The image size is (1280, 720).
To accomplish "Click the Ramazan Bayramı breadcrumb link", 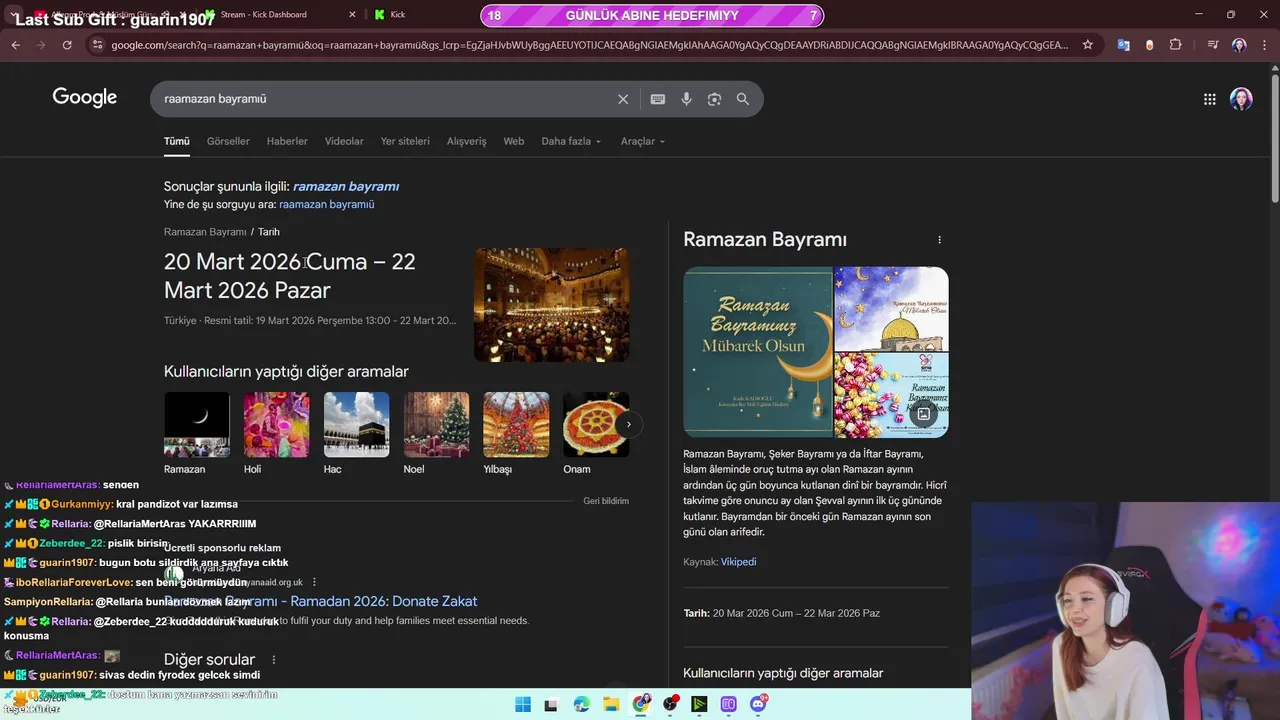I will coord(205,232).
